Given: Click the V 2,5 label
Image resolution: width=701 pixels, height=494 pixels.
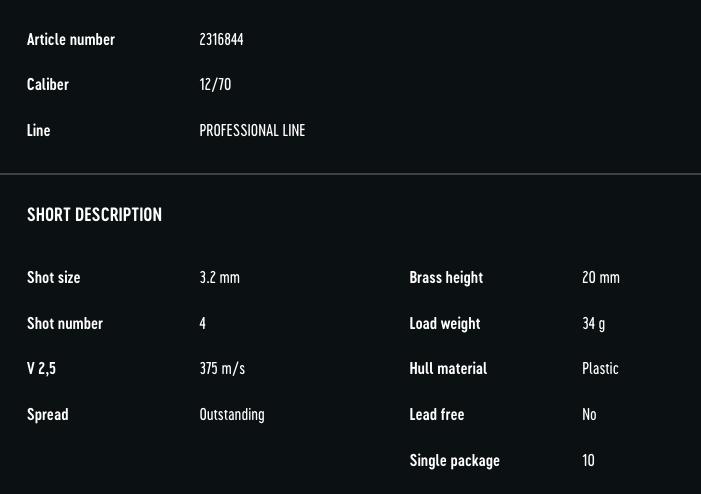Looking at the screenshot, I should click(x=41, y=369).
